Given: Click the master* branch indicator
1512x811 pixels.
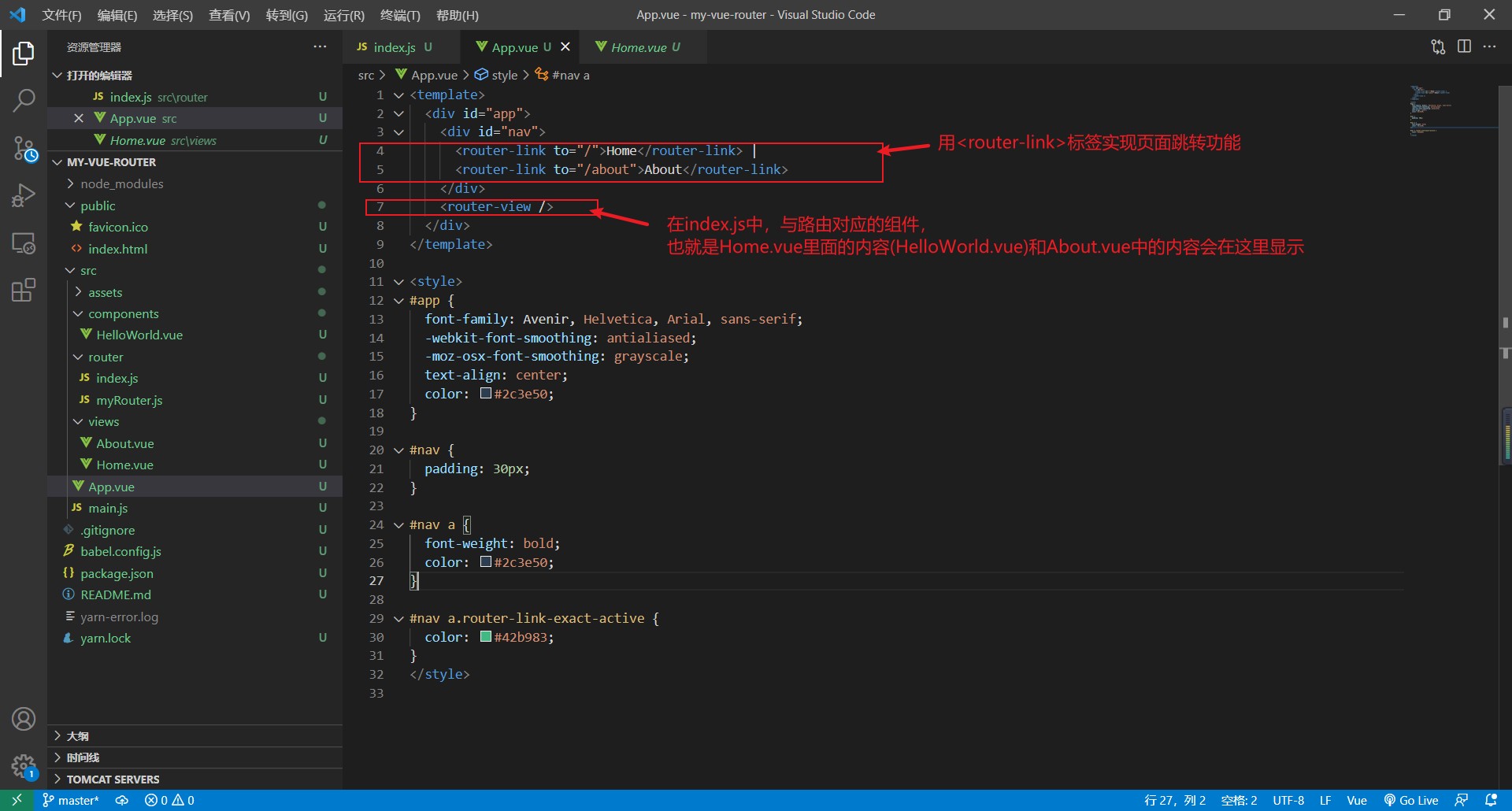Looking at the screenshot, I should pyautogui.click(x=71, y=800).
